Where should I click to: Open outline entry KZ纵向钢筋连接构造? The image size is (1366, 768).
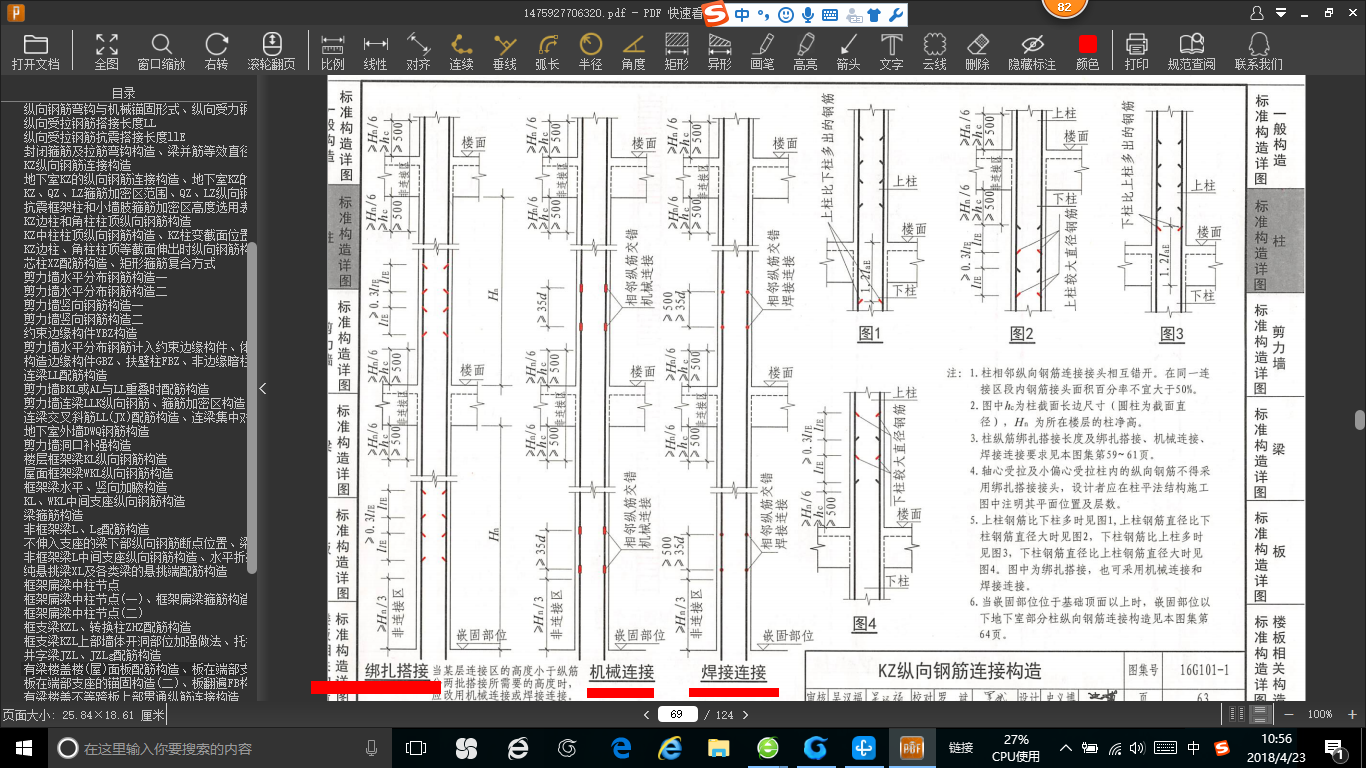pyautogui.click(x=77, y=165)
